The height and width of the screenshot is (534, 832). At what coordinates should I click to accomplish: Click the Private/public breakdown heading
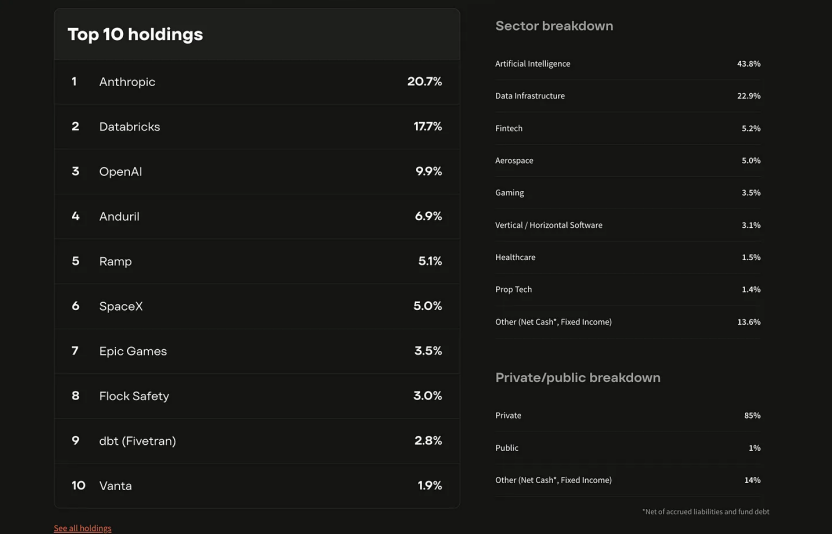tap(578, 378)
